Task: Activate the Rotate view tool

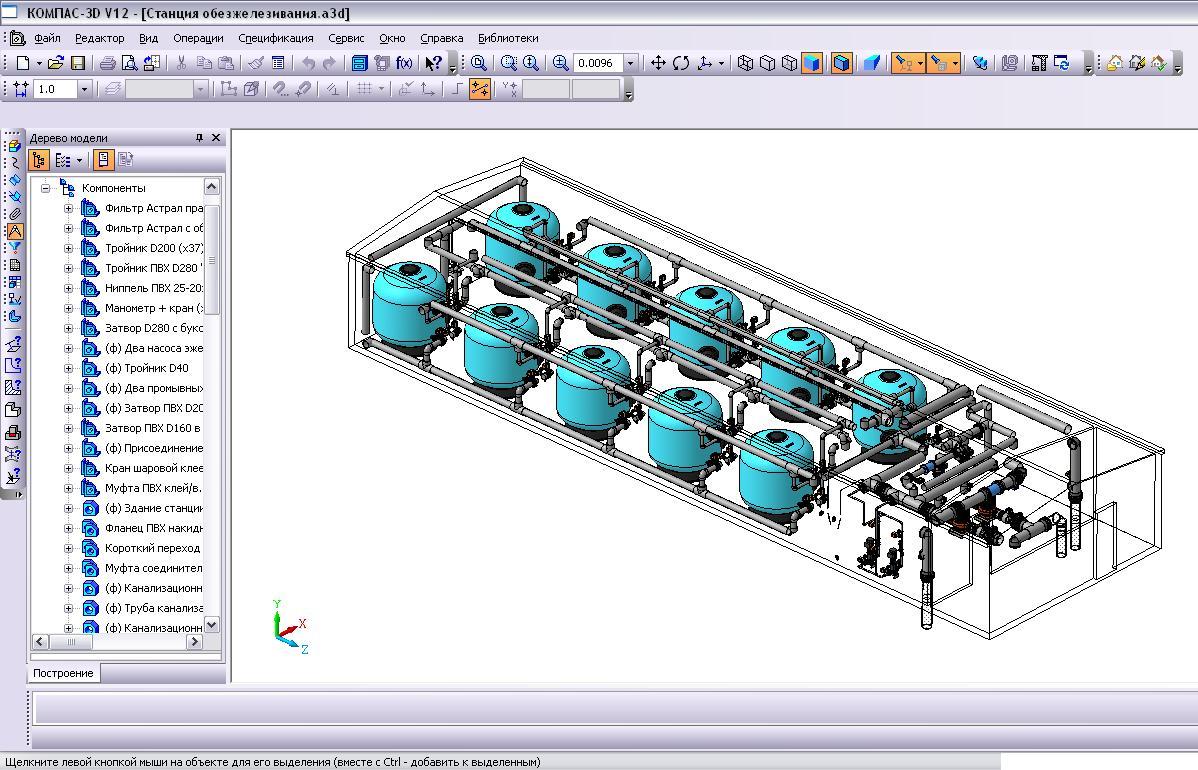Action: tap(681, 63)
